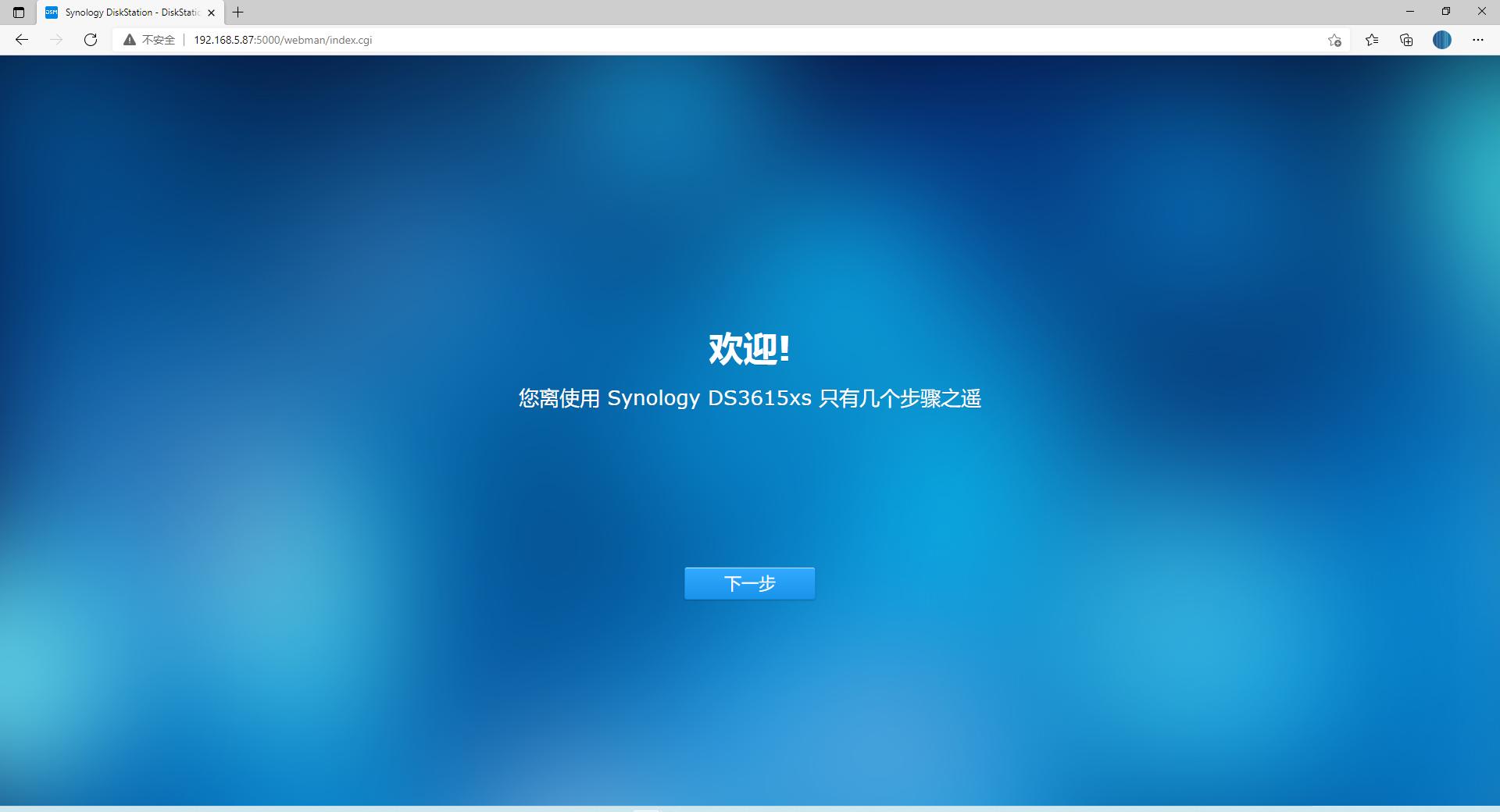This screenshot has width=1500, height=812.
Task: Open a new browser tab
Action: [x=237, y=12]
